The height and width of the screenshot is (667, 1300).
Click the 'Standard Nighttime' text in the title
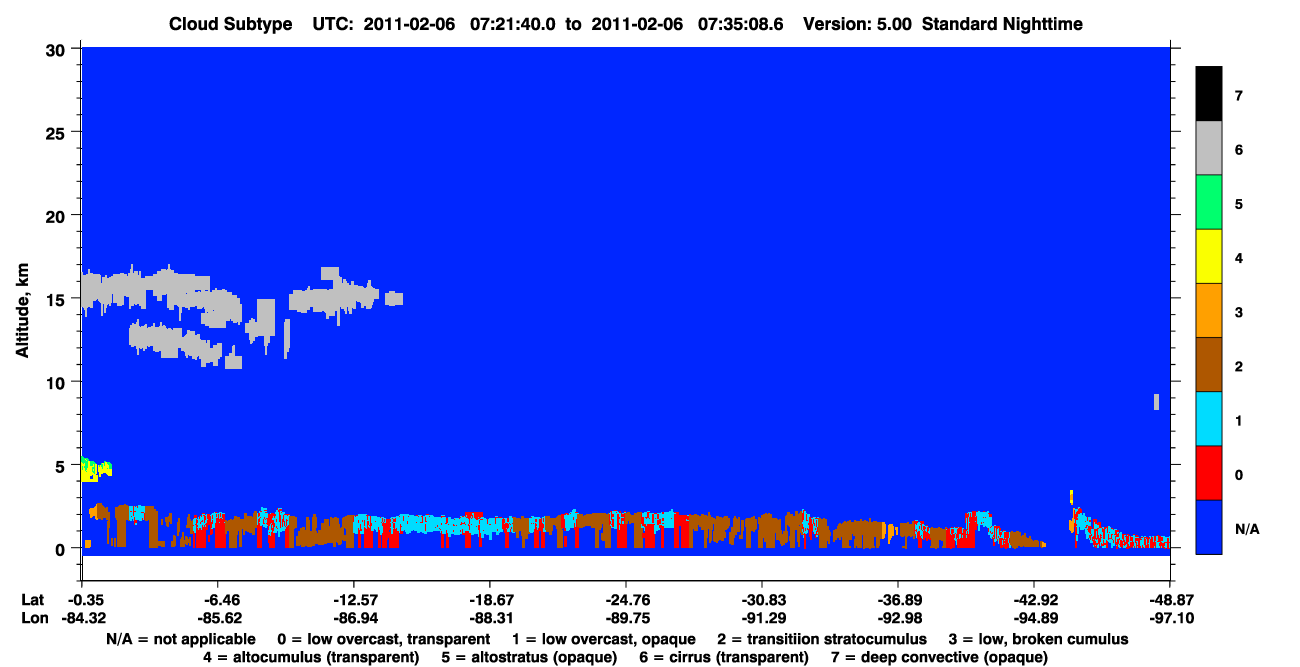[1003, 24]
